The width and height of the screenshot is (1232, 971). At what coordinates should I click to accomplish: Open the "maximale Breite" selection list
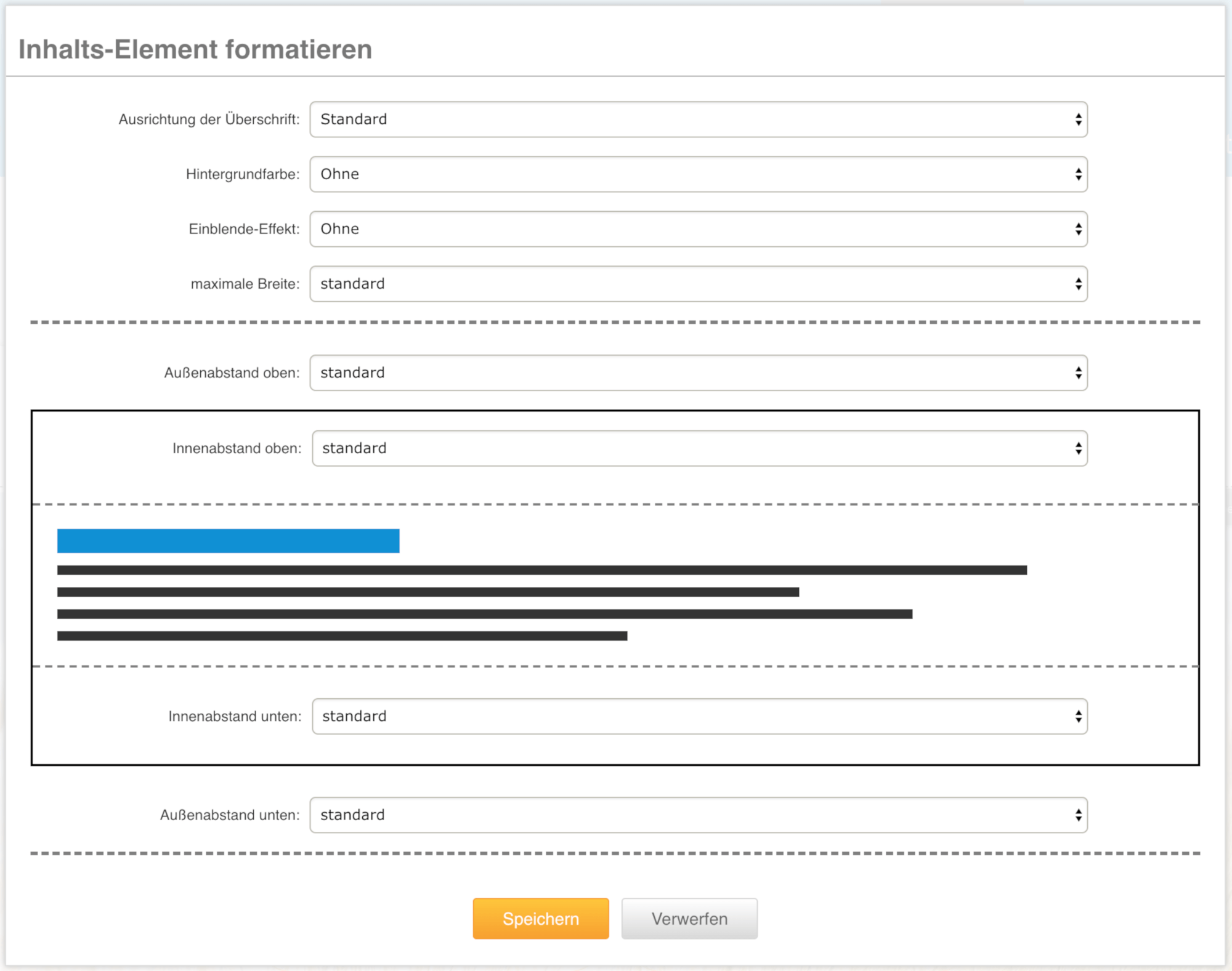click(699, 284)
